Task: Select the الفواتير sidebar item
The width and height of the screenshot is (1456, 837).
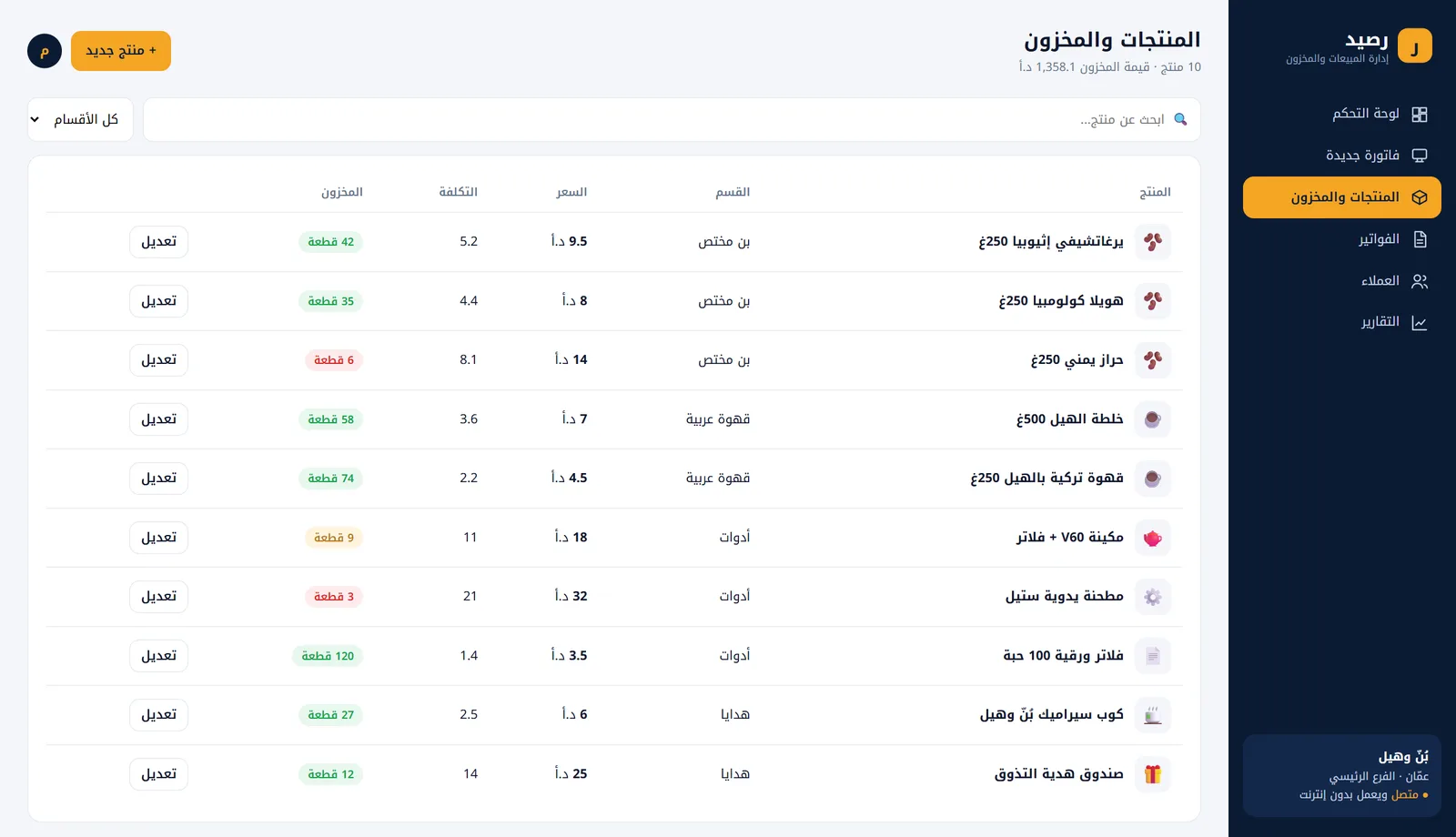Action: click(x=1341, y=239)
